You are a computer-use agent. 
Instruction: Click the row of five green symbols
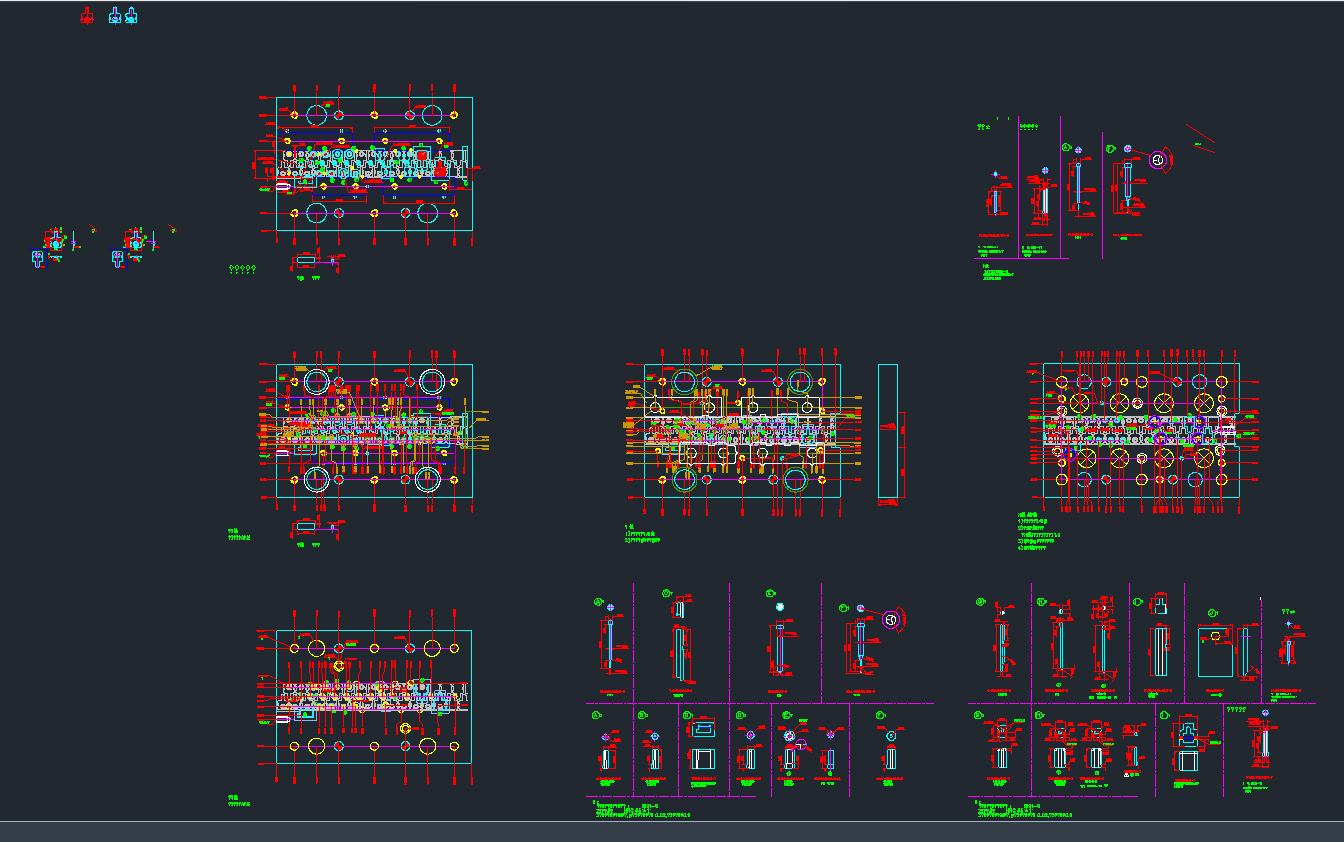pyautogui.click(x=242, y=269)
